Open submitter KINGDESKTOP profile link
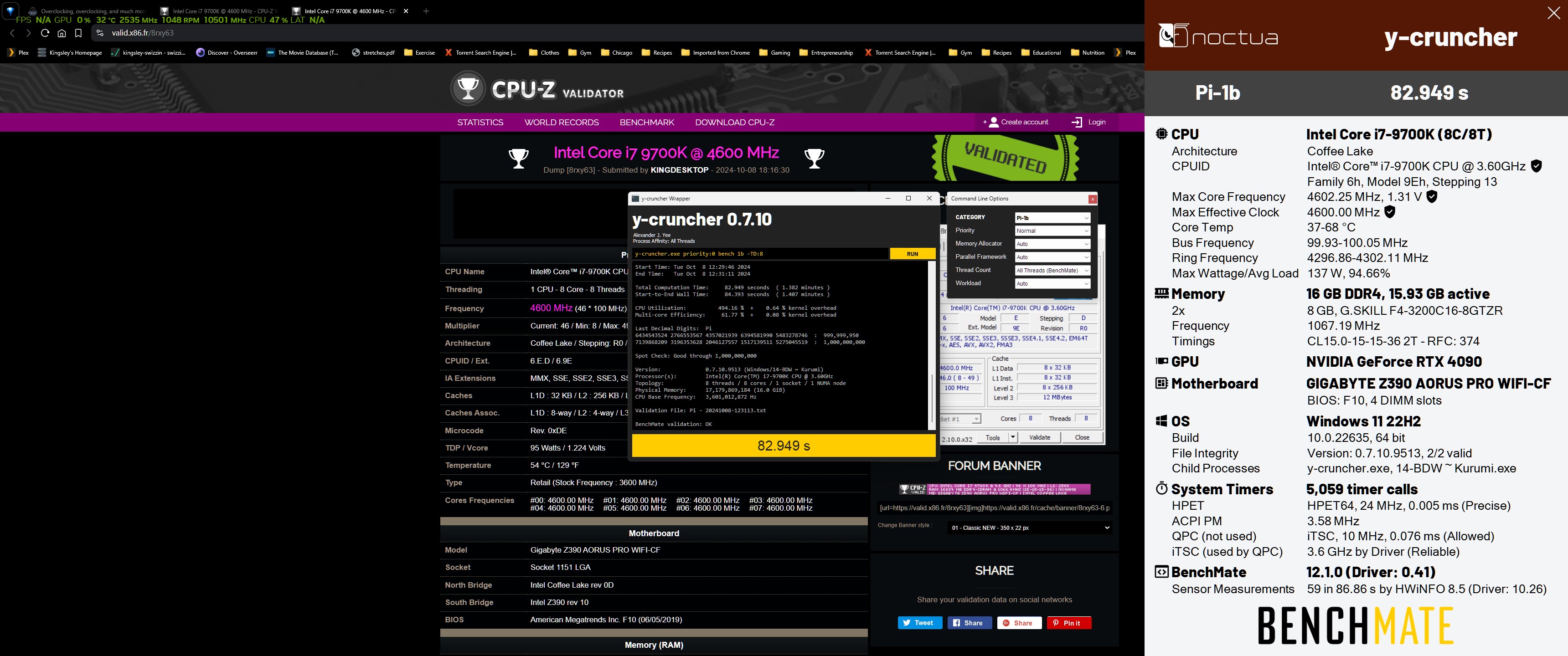1568x656 pixels. coord(679,170)
